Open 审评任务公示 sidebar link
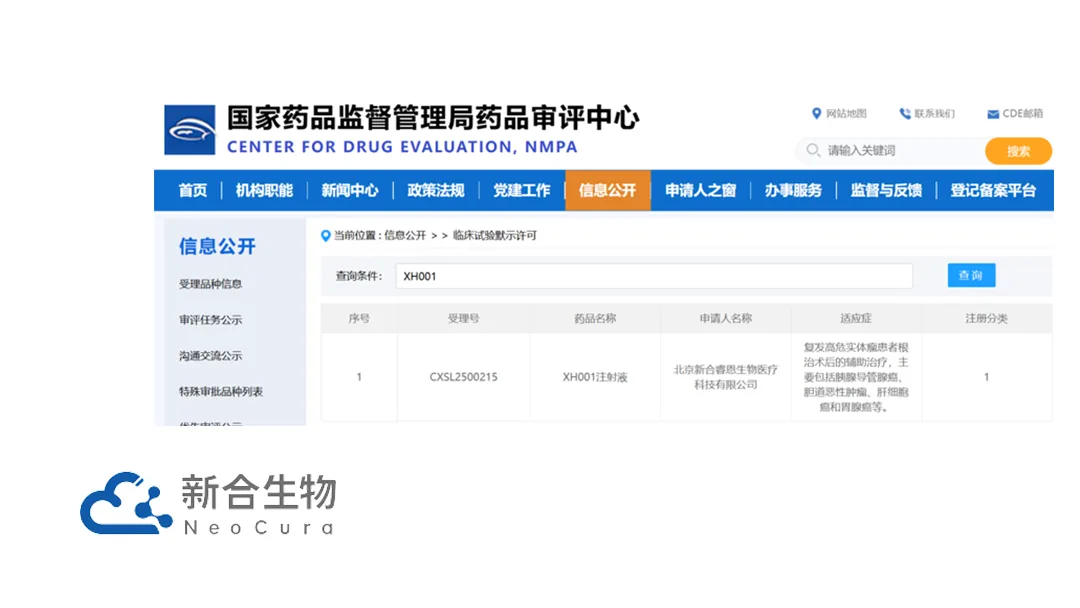Screen dimensions: 1080x608 click(210, 320)
